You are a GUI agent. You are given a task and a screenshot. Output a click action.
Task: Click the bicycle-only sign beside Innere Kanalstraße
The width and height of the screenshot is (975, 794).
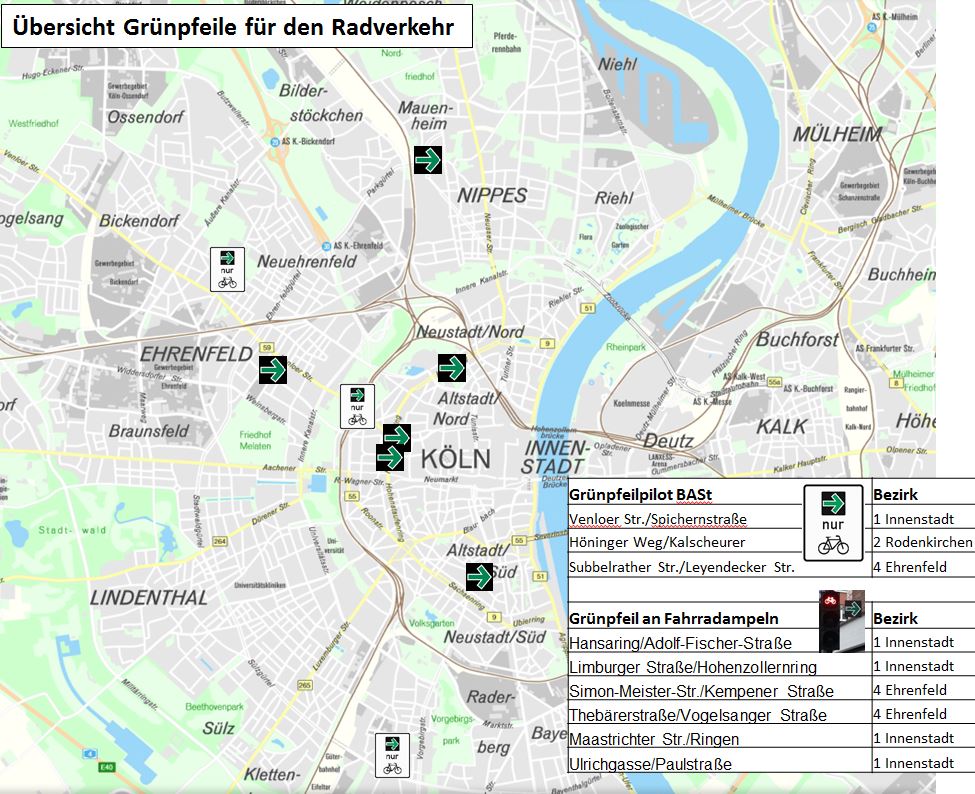coord(357,406)
